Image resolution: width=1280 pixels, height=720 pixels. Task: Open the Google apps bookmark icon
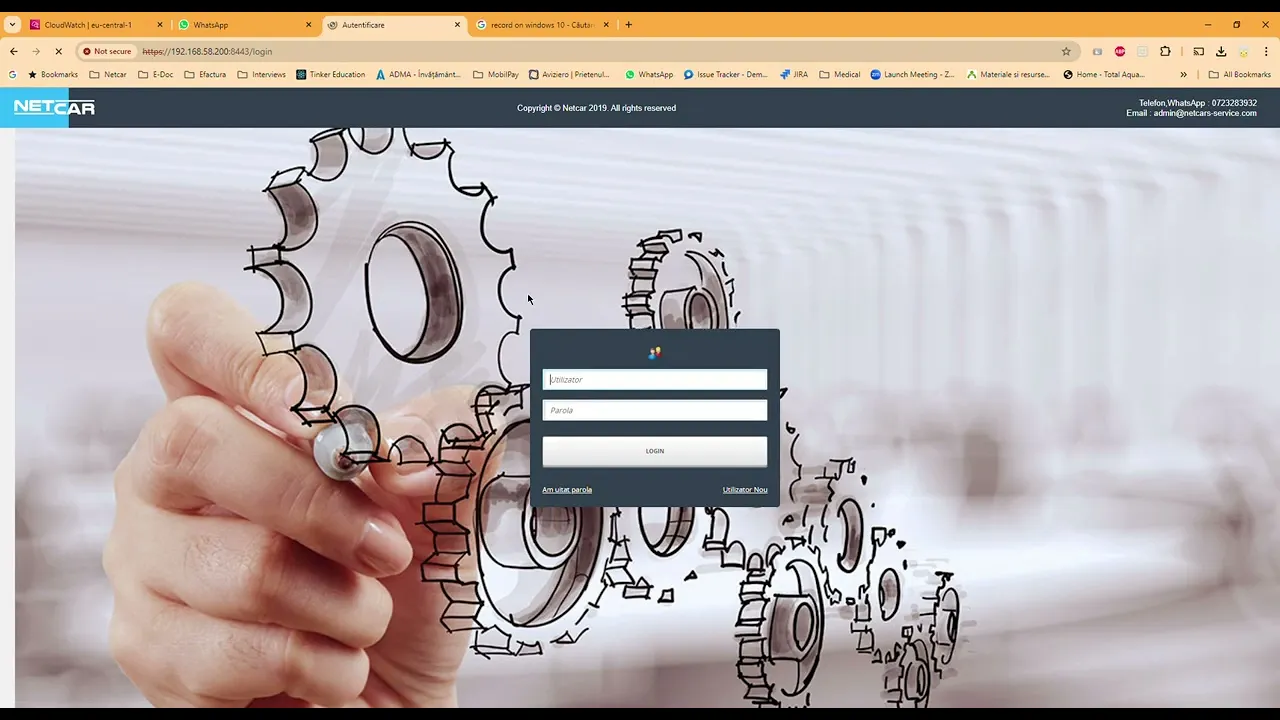pos(12,74)
